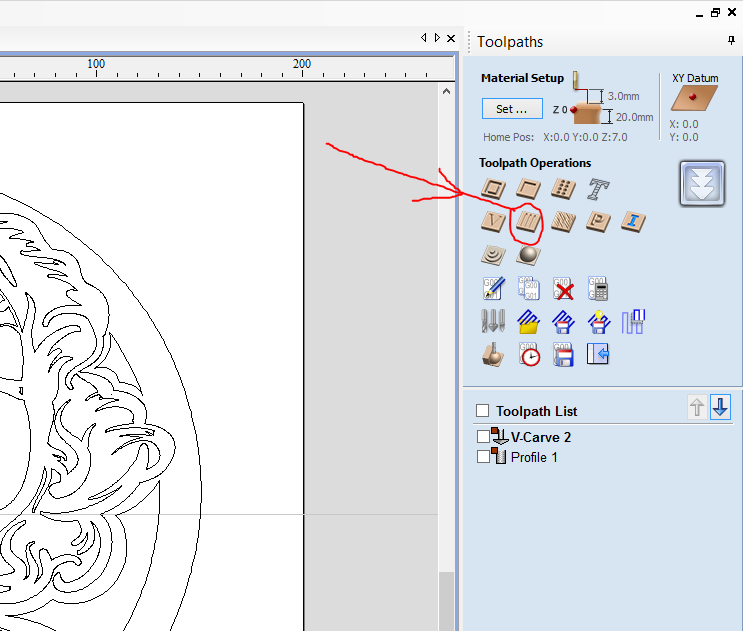The height and width of the screenshot is (631, 743).
Task: Pin the Toolpaths panel with pushpin
Action: coord(731,41)
